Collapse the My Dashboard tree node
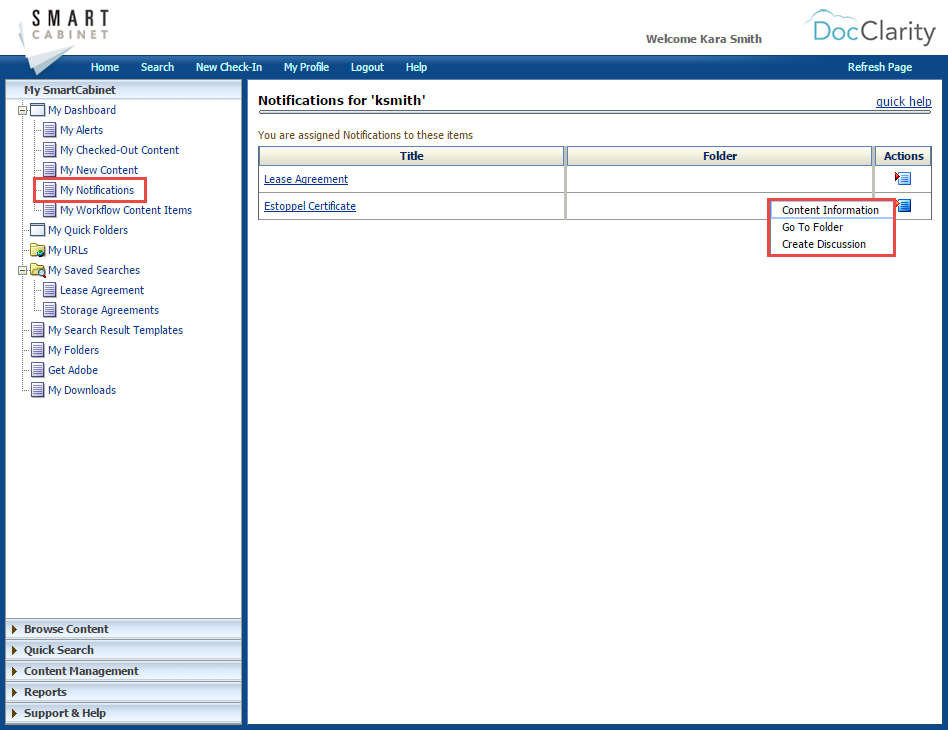 [21, 110]
